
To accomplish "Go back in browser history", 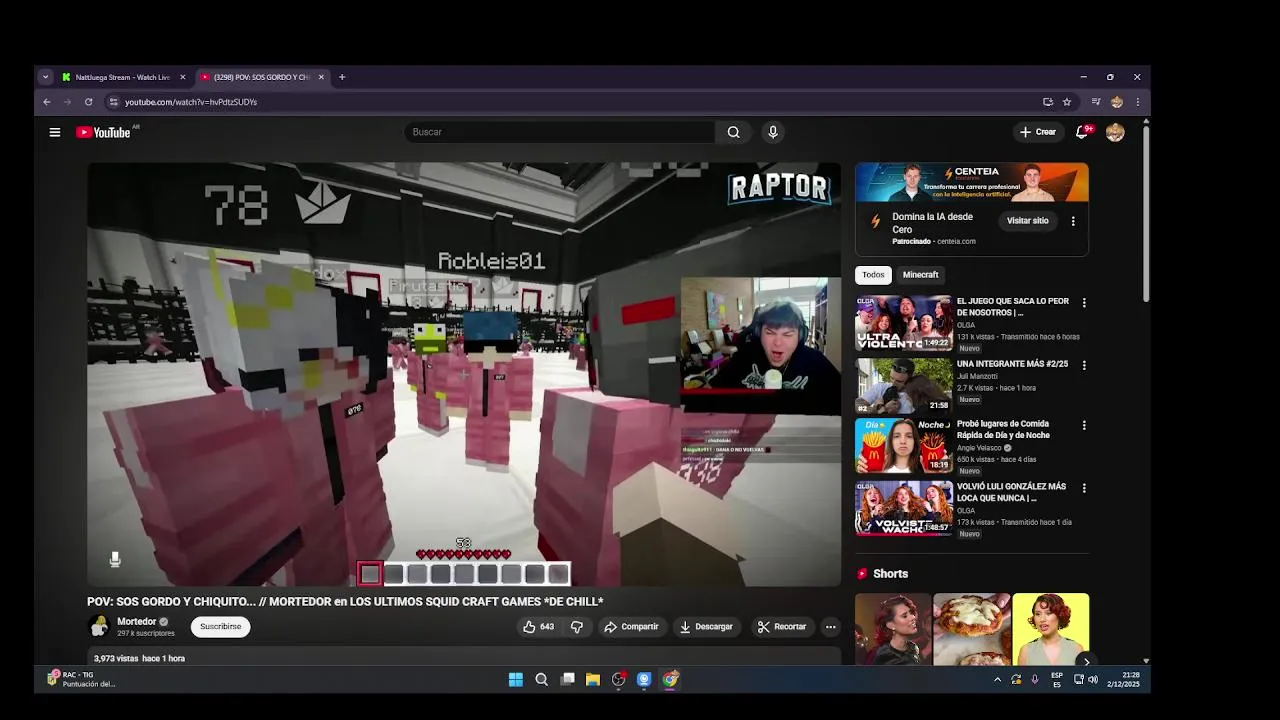I will [46, 102].
